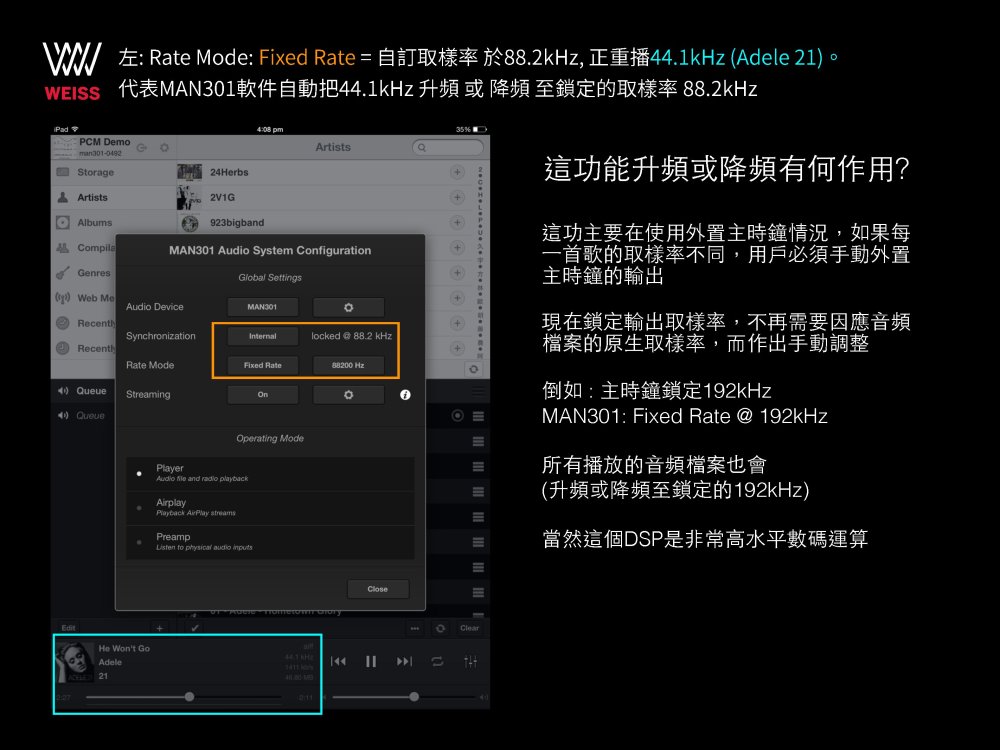Select the 88200 Hz rate button
This screenshot has height=750, width=1000.
[x=348, y=365]
